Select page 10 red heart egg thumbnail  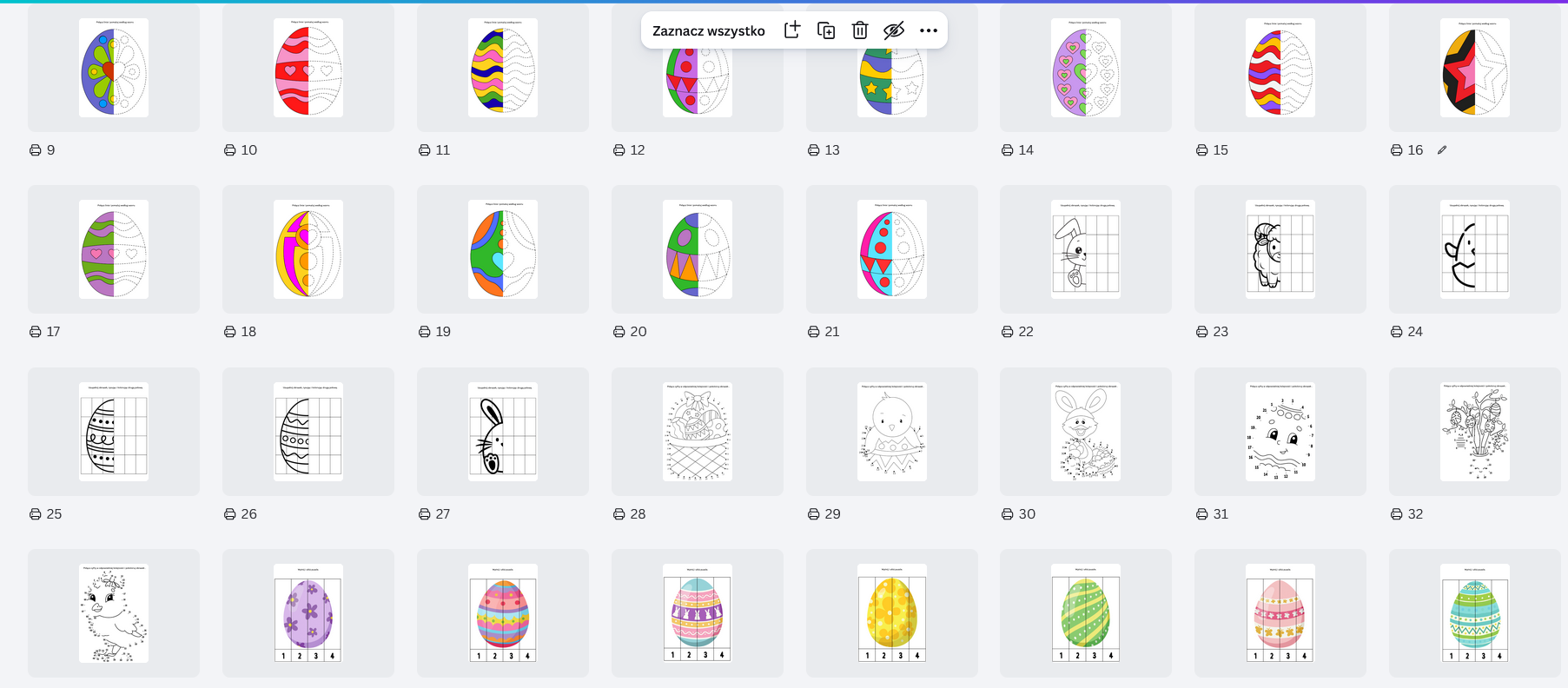[308, 69]
